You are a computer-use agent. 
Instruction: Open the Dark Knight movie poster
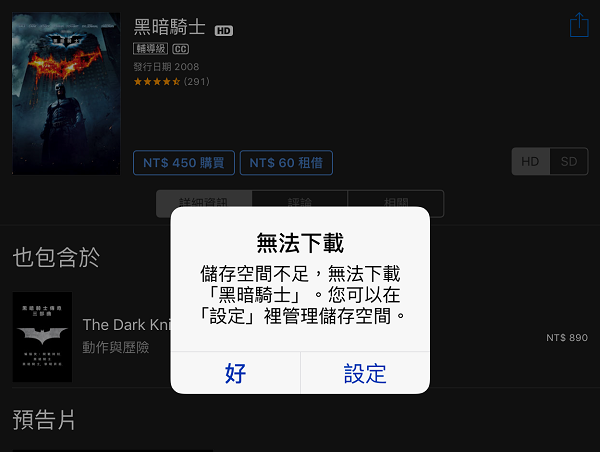point(66,93)
